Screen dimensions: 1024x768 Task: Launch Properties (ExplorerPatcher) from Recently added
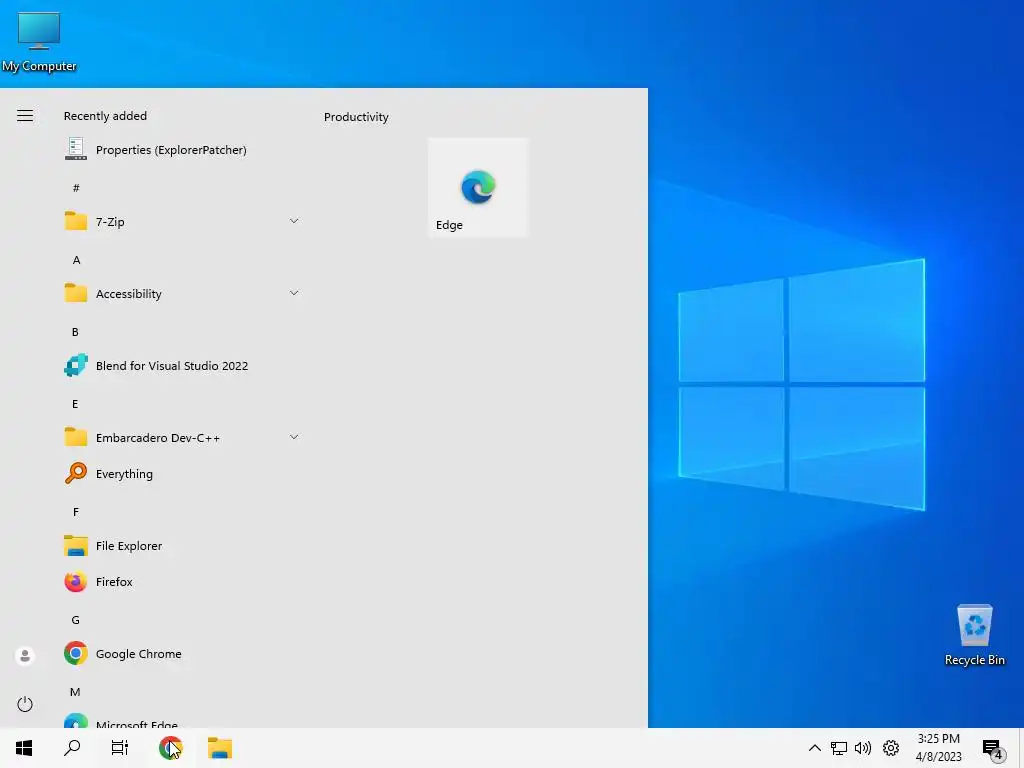(x=183, y=150)
